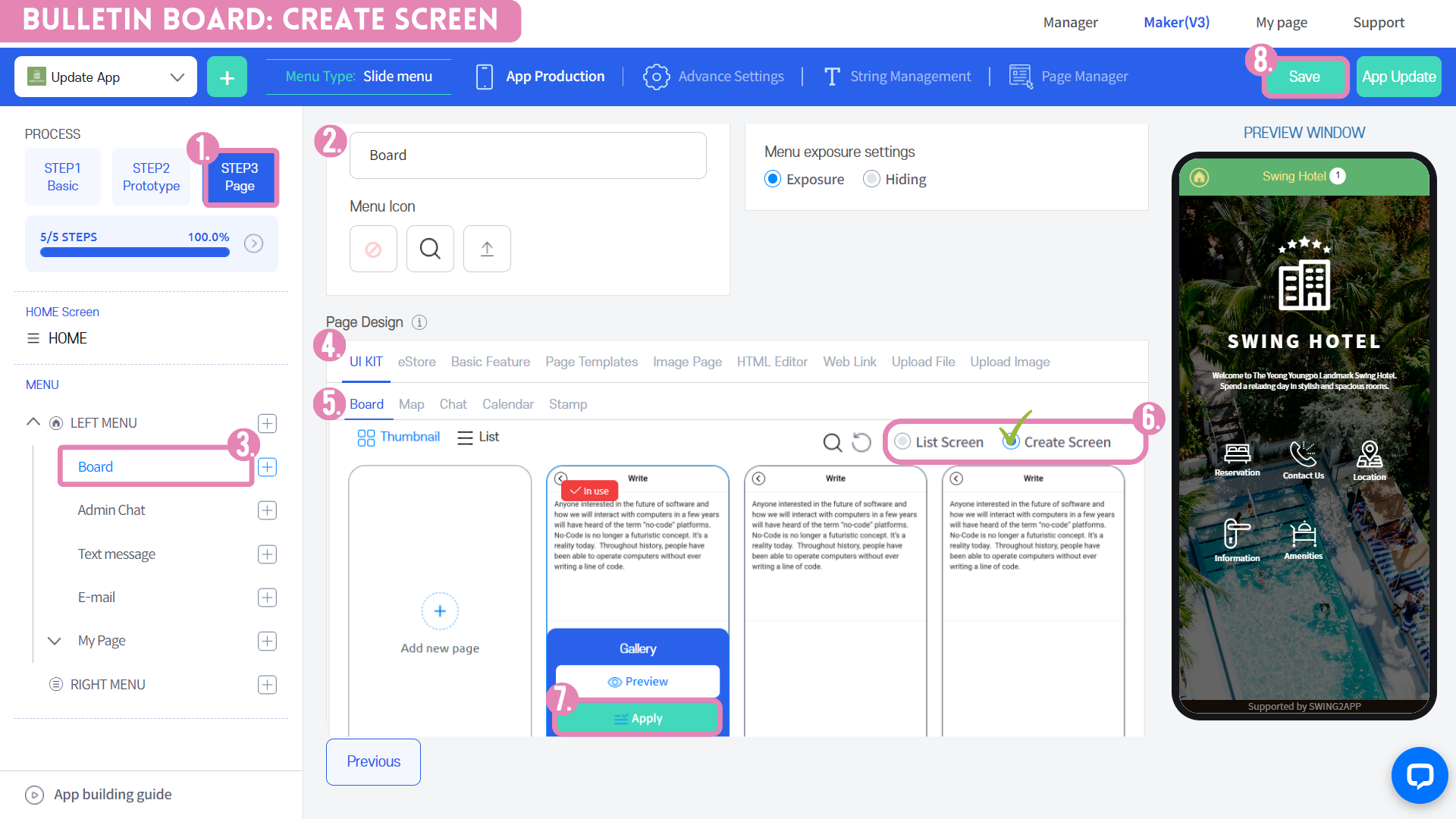
Task: Expand the My Page menu item
Action: (x=54, y=641)
